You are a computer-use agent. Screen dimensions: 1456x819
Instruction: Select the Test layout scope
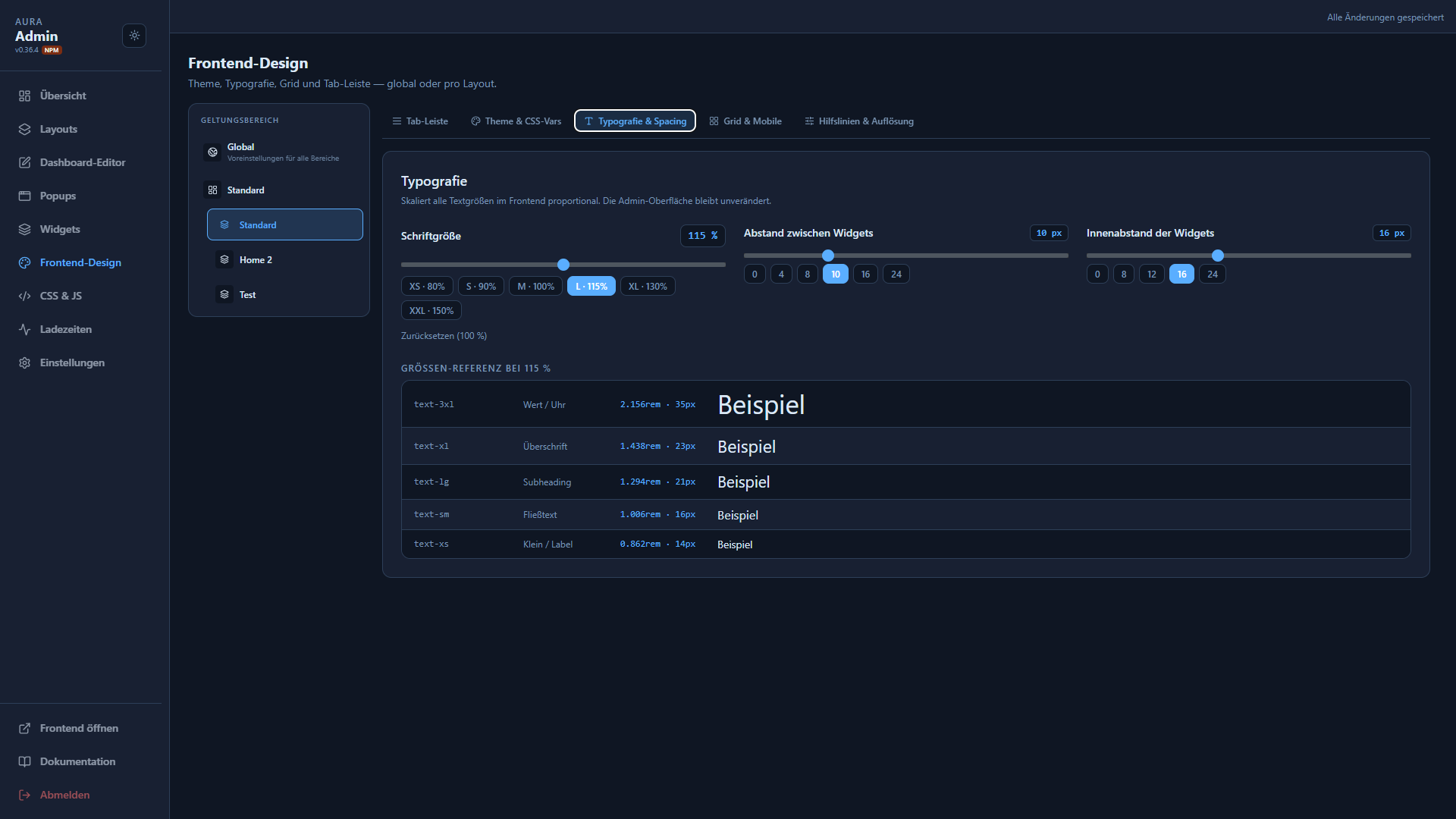(285, 294)
